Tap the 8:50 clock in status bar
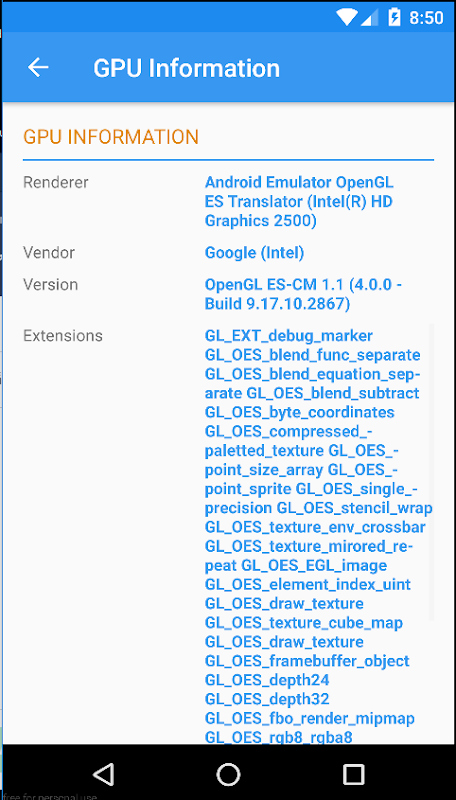 point(426,18)
